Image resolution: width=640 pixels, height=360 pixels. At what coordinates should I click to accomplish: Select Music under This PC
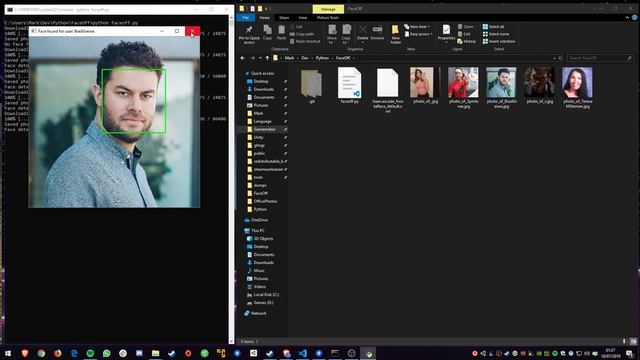(259, 270)
